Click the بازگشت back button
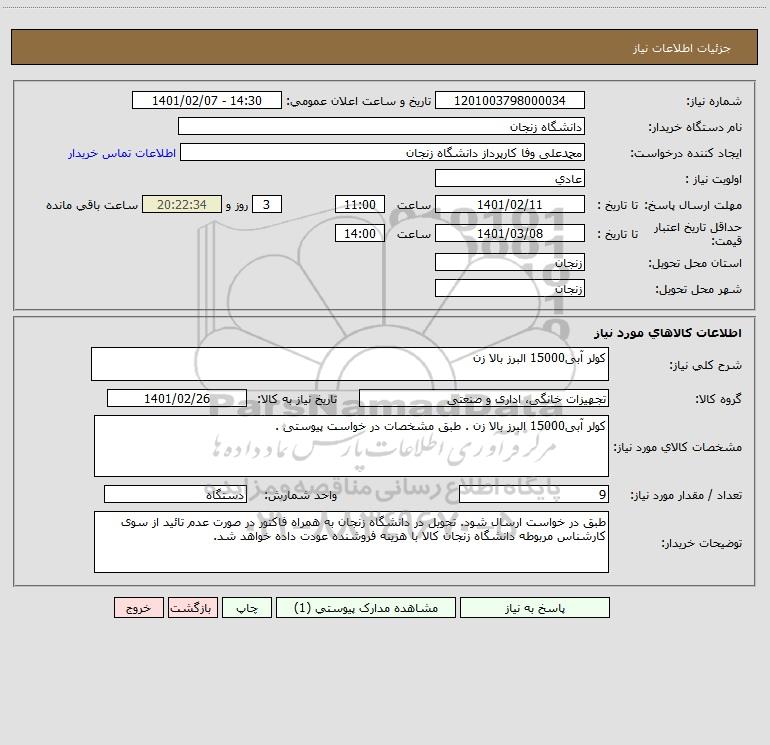The height and width of the screenshot is (745, 770). point(192,608)
